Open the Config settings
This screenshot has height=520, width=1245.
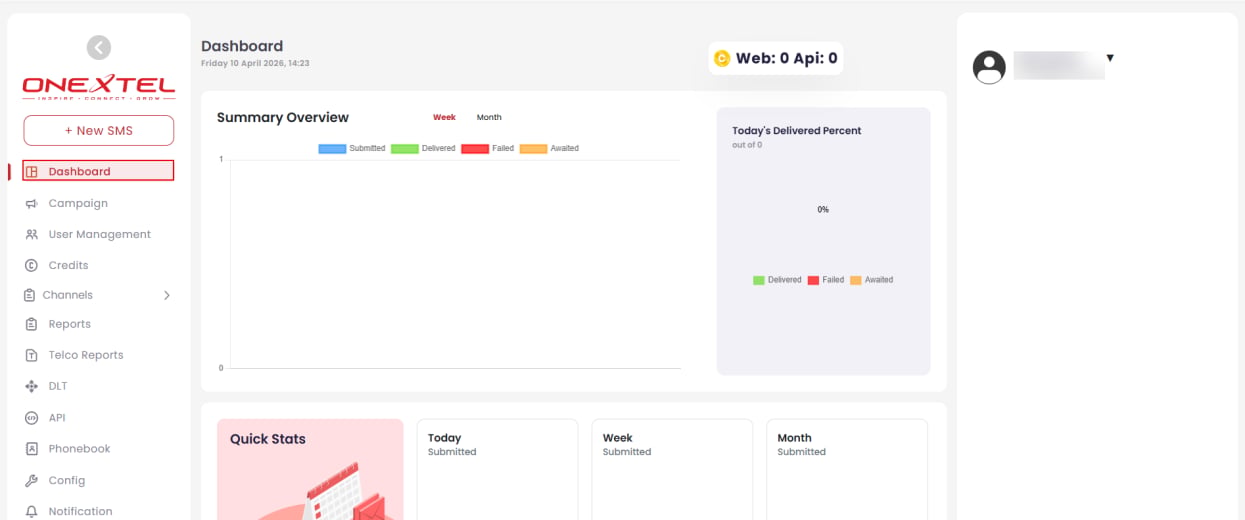click(x=67, y=480)
